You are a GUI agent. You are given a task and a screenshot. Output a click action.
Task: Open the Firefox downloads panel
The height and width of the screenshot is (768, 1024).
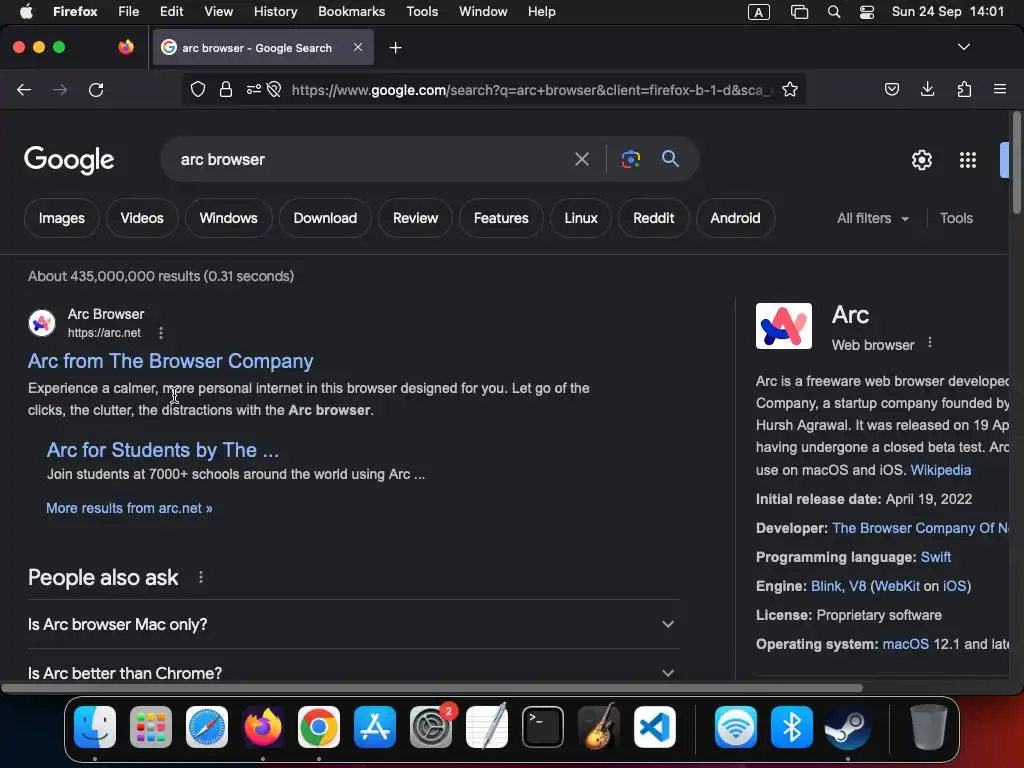click(x=927, y=89)
